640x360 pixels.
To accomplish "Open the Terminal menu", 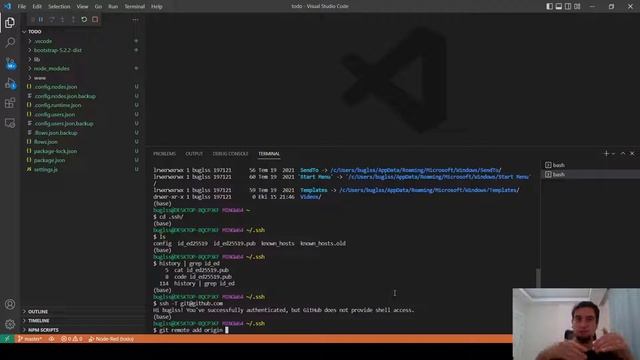I will pyautogui.click(x=135, y=7).
